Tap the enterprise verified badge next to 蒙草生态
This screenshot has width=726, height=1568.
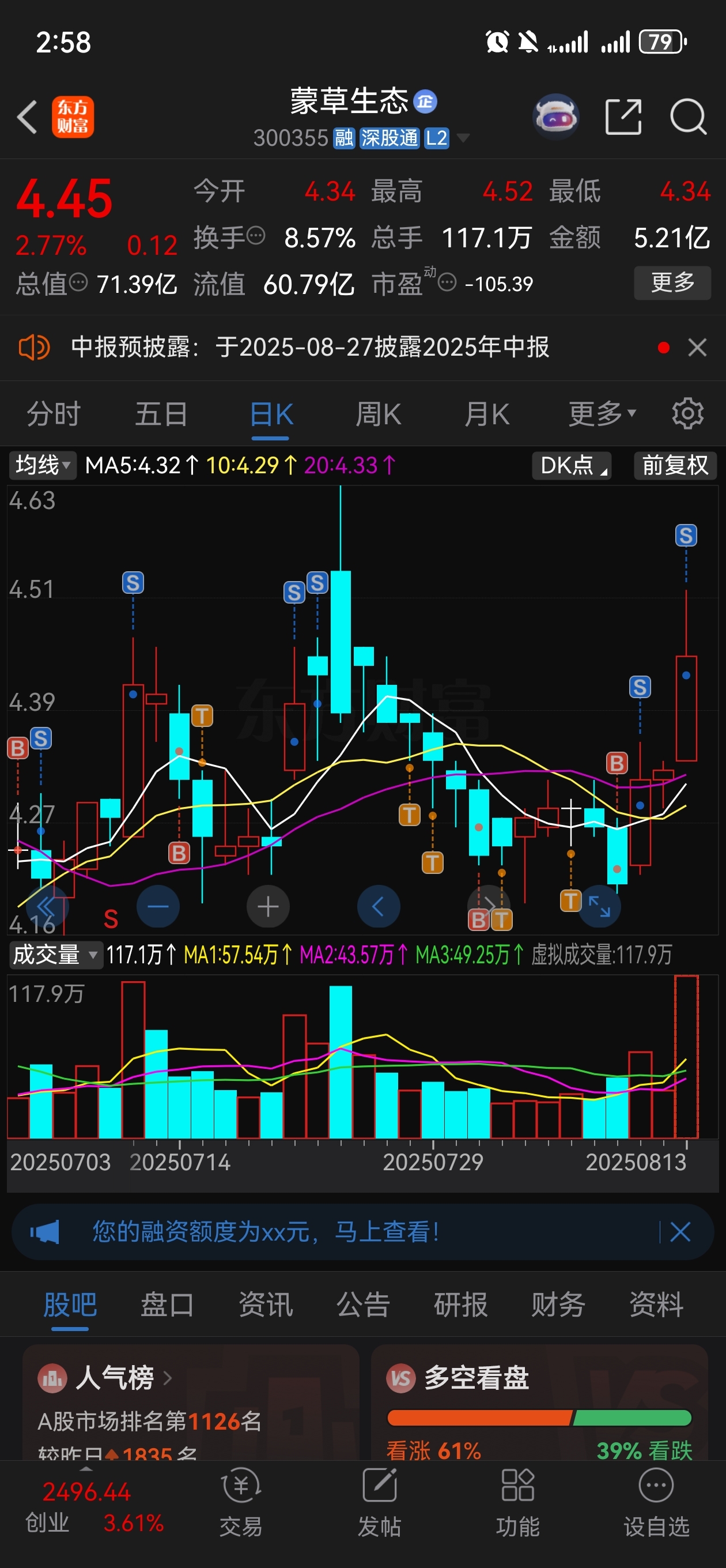[x=425, y=101]
